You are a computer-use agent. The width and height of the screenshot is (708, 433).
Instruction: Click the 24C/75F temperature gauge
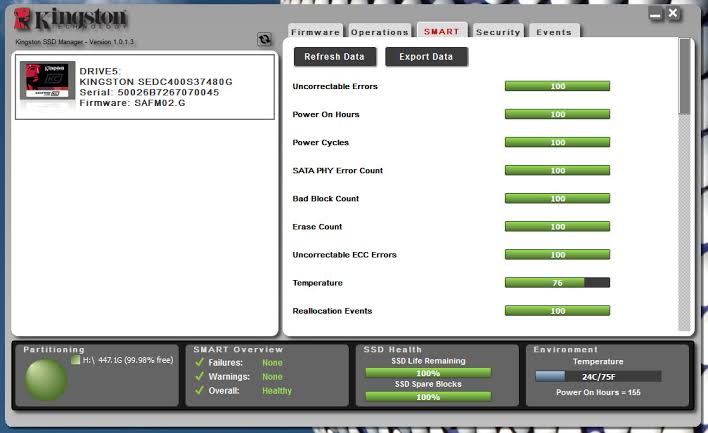[x=598, y=376]
